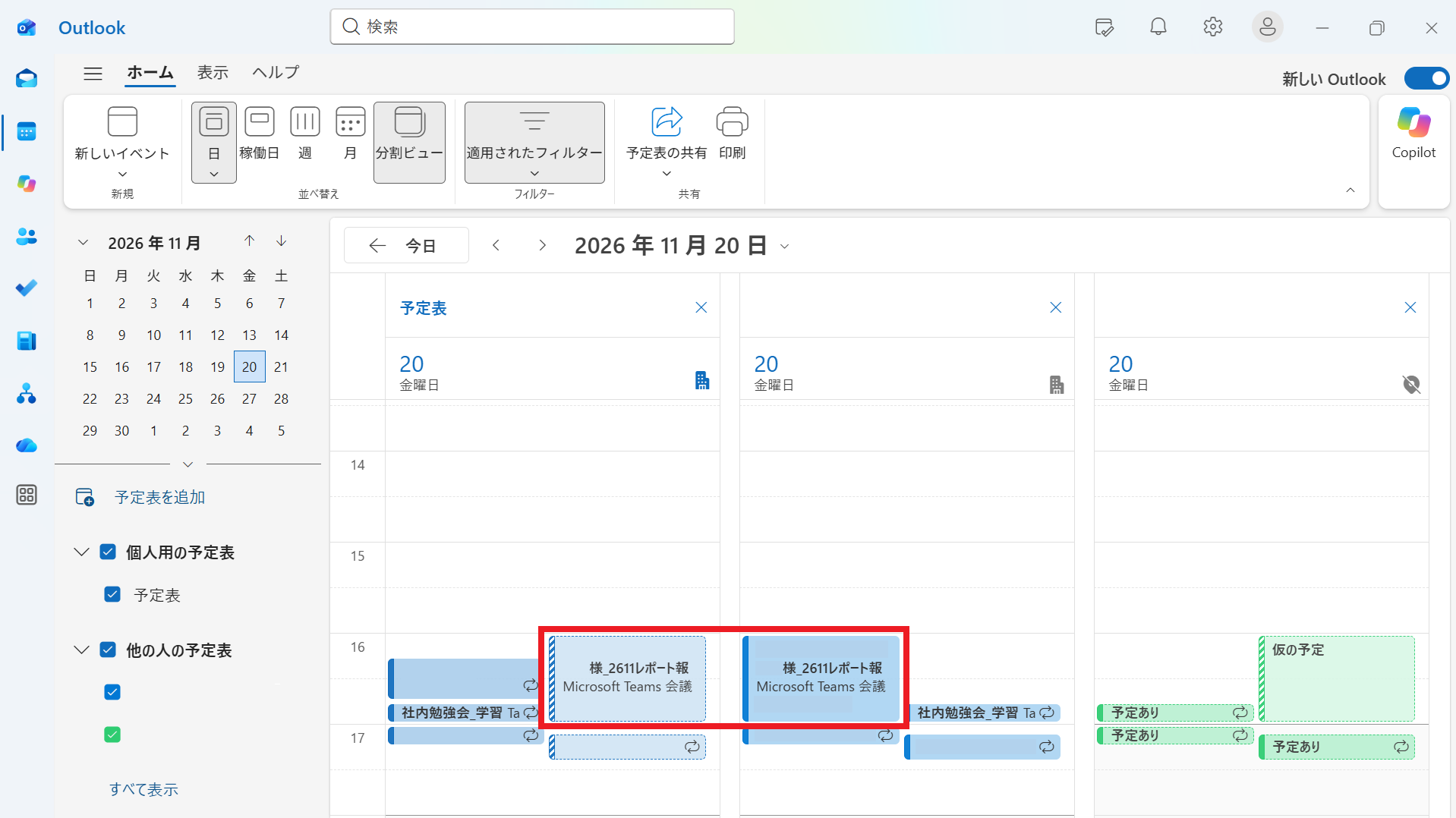Screen dimensions: 1456x818
Task: Open the account profile avatar
Action: point(1267,27)
